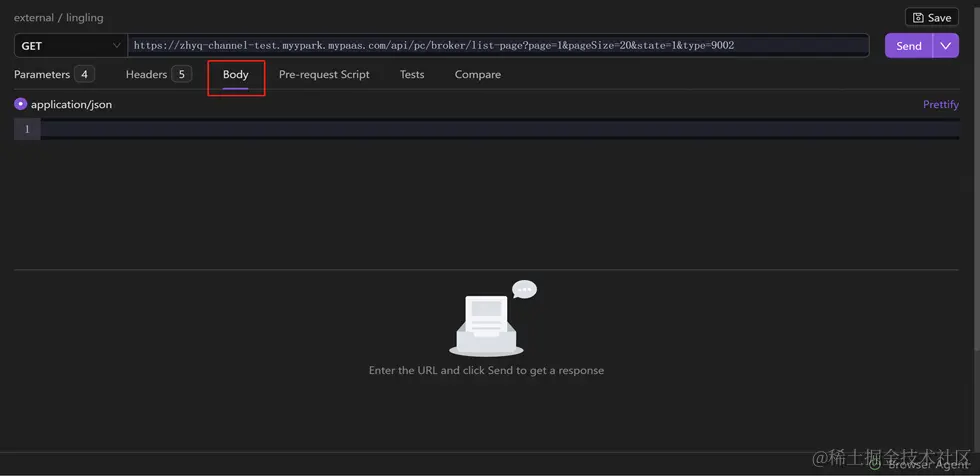Expand the Send options arrow
This screenshot has height=476, width=980.
click(x=946, y=46)
